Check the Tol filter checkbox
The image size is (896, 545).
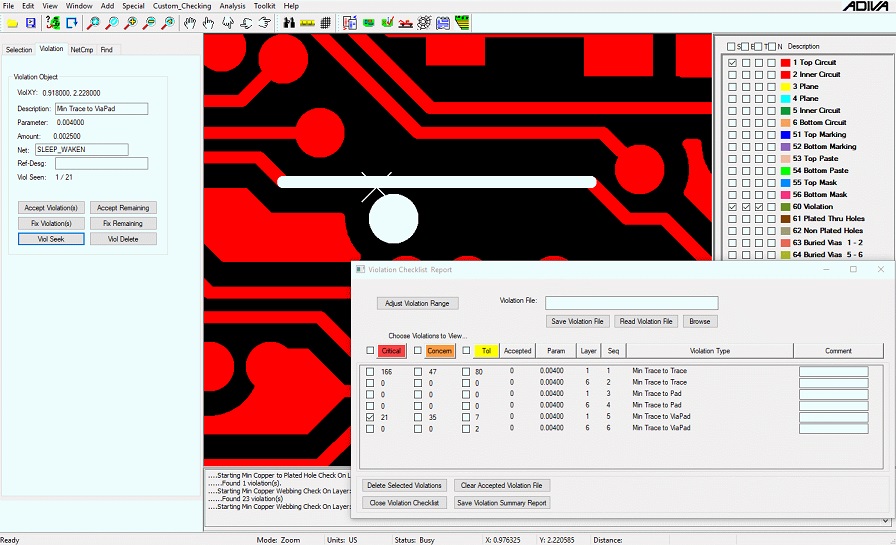(466, 350)
